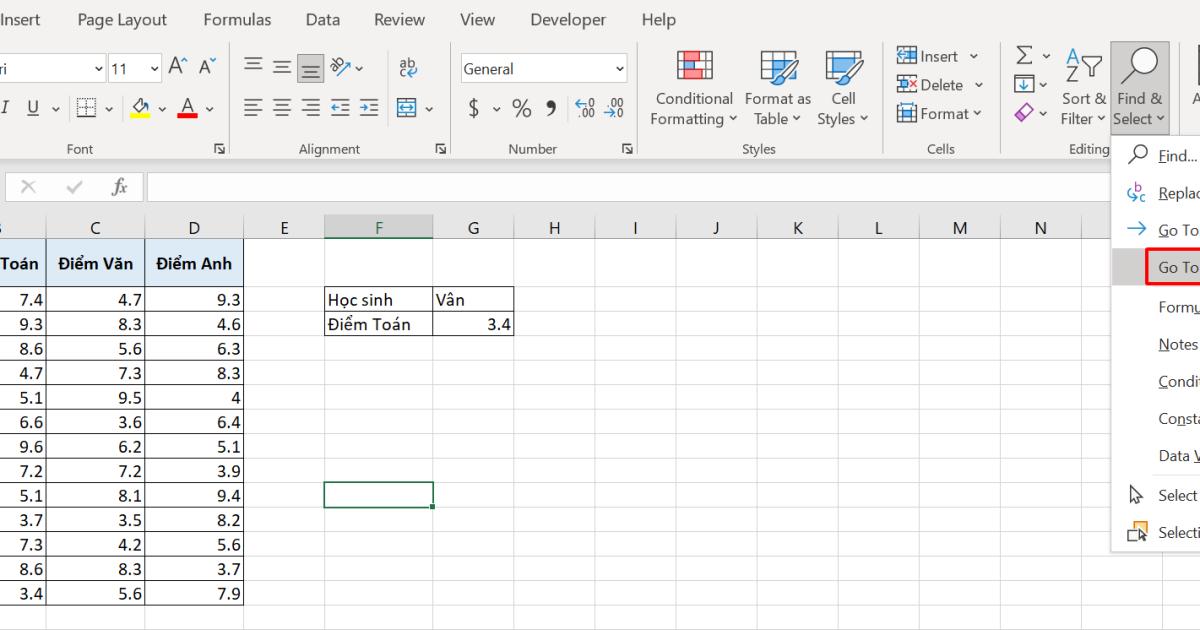The width and height of the screenshot is (1200, 630).
Task: Apply yellow Text Highlight Color
Action: point(142,107)
